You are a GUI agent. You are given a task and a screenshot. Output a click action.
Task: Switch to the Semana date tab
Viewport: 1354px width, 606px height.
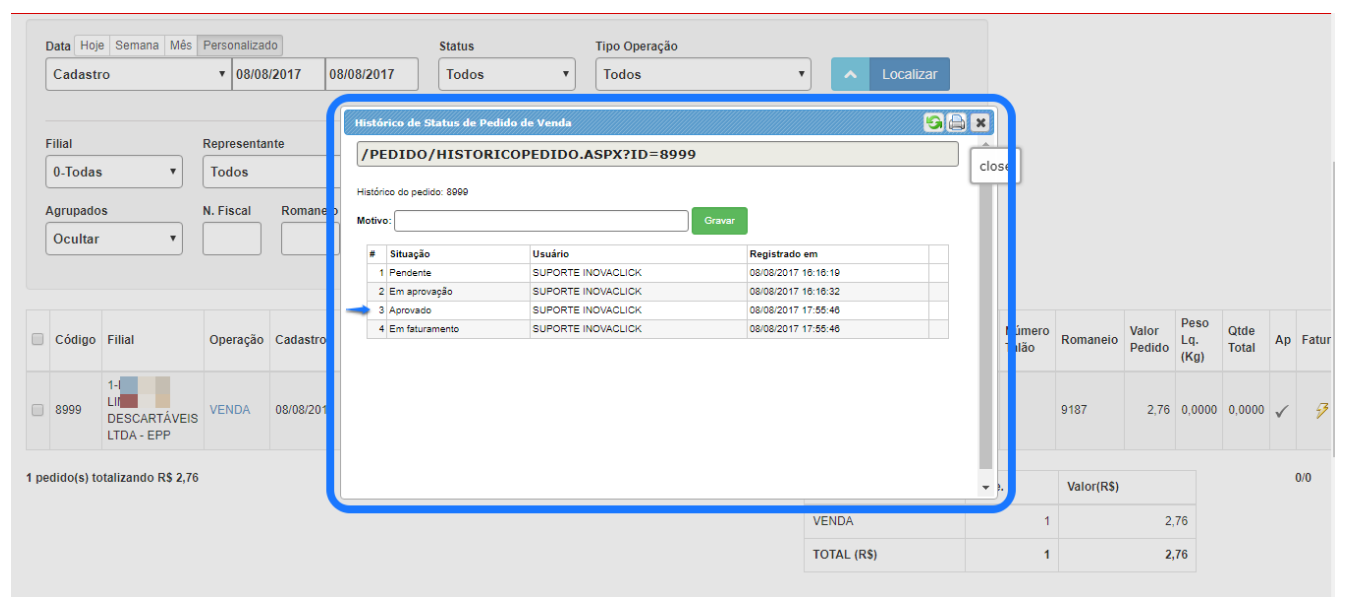coord(137,46)
